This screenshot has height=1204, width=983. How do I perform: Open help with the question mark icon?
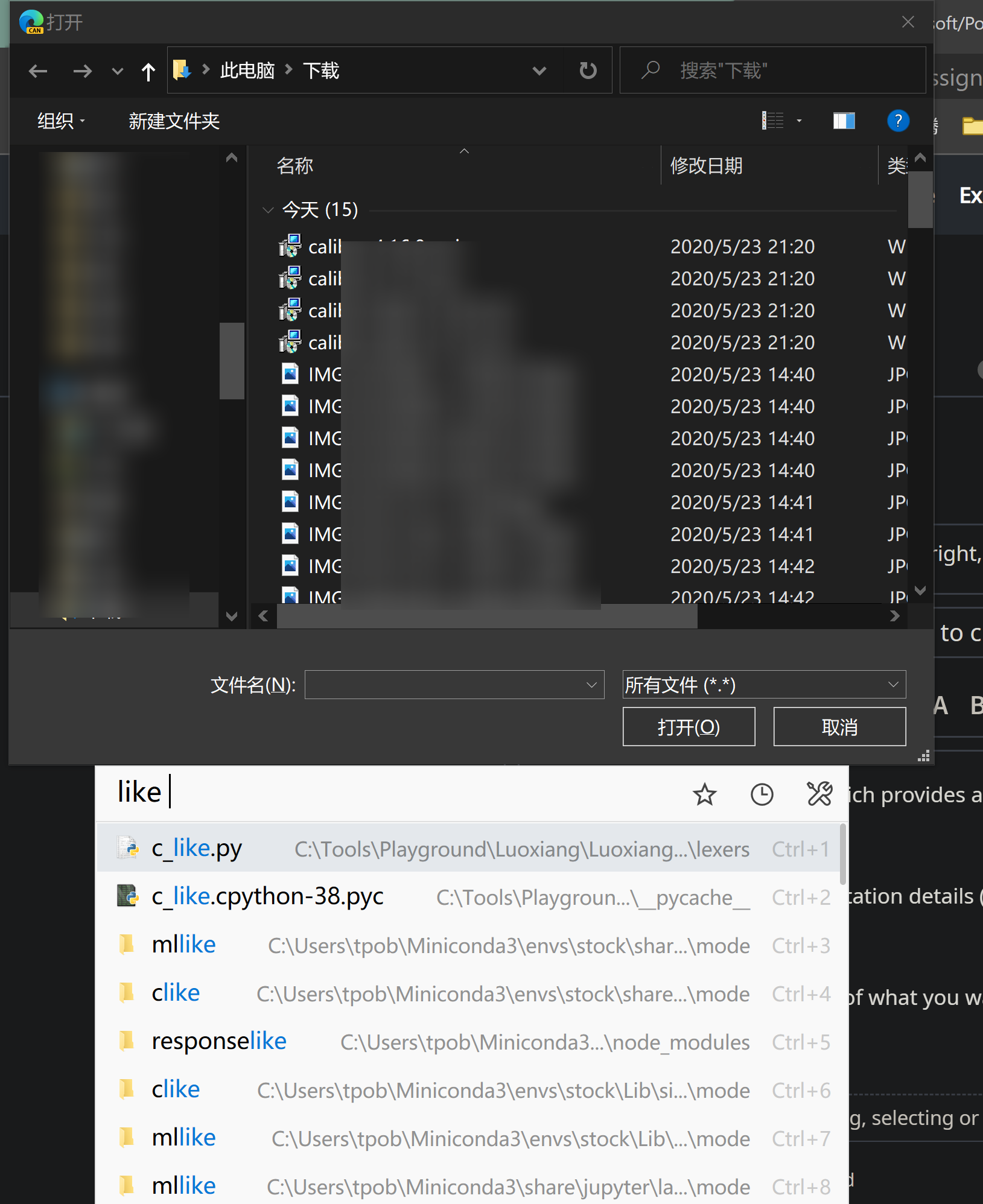[x=898, y=121]
